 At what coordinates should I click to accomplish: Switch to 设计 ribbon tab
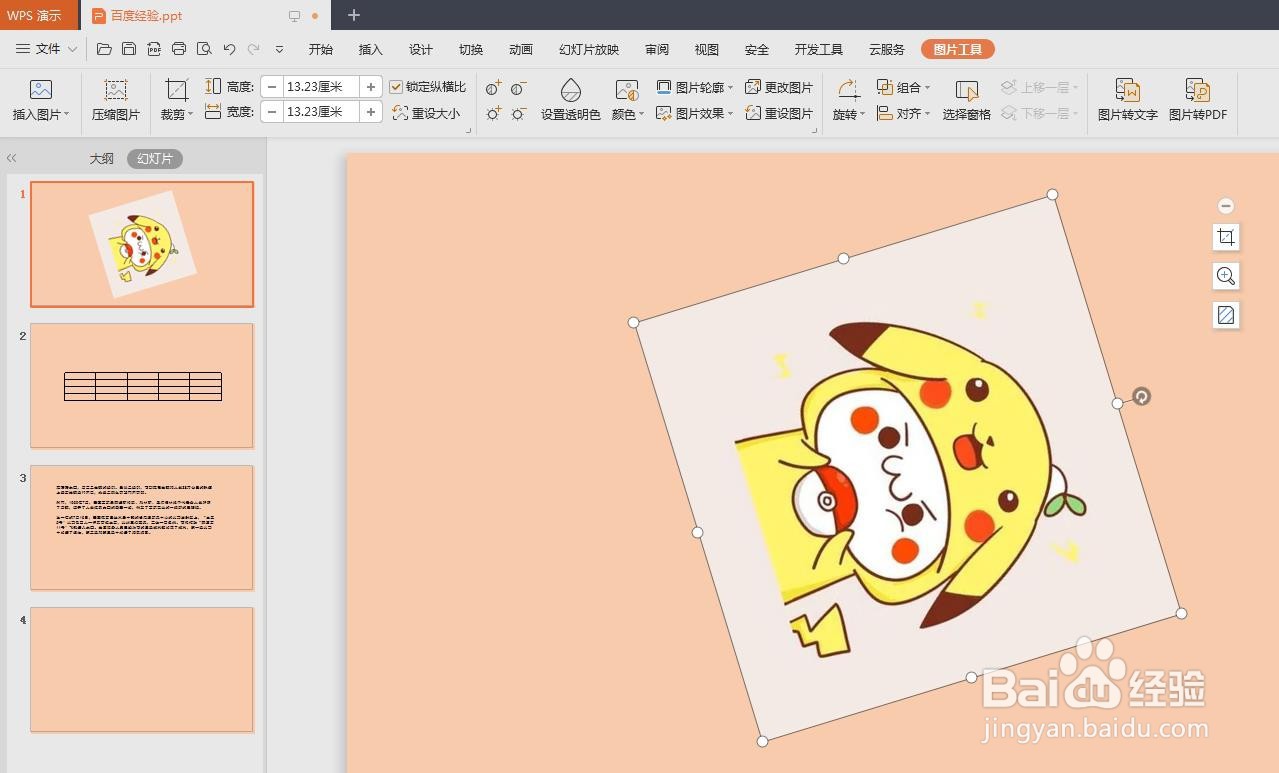(421, 49)
